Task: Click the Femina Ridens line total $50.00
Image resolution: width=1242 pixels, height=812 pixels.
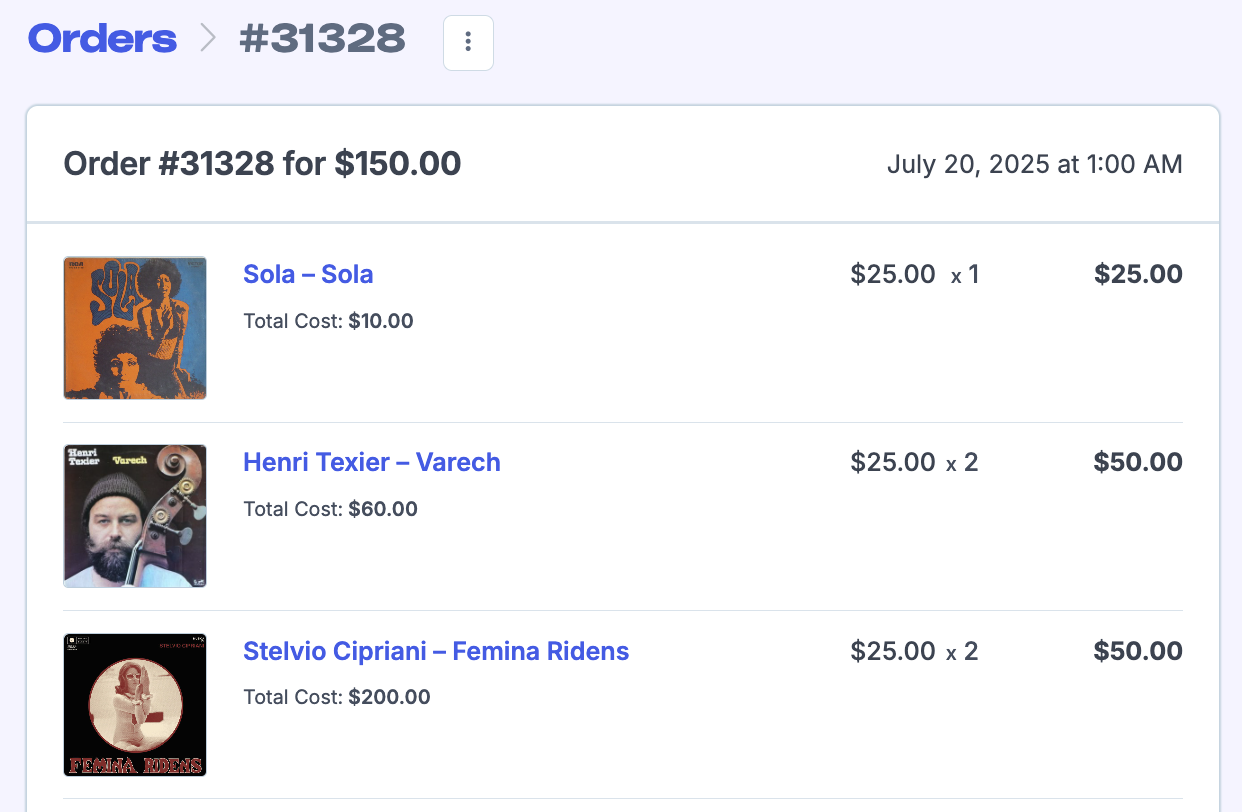Action: click(1138, 651)
